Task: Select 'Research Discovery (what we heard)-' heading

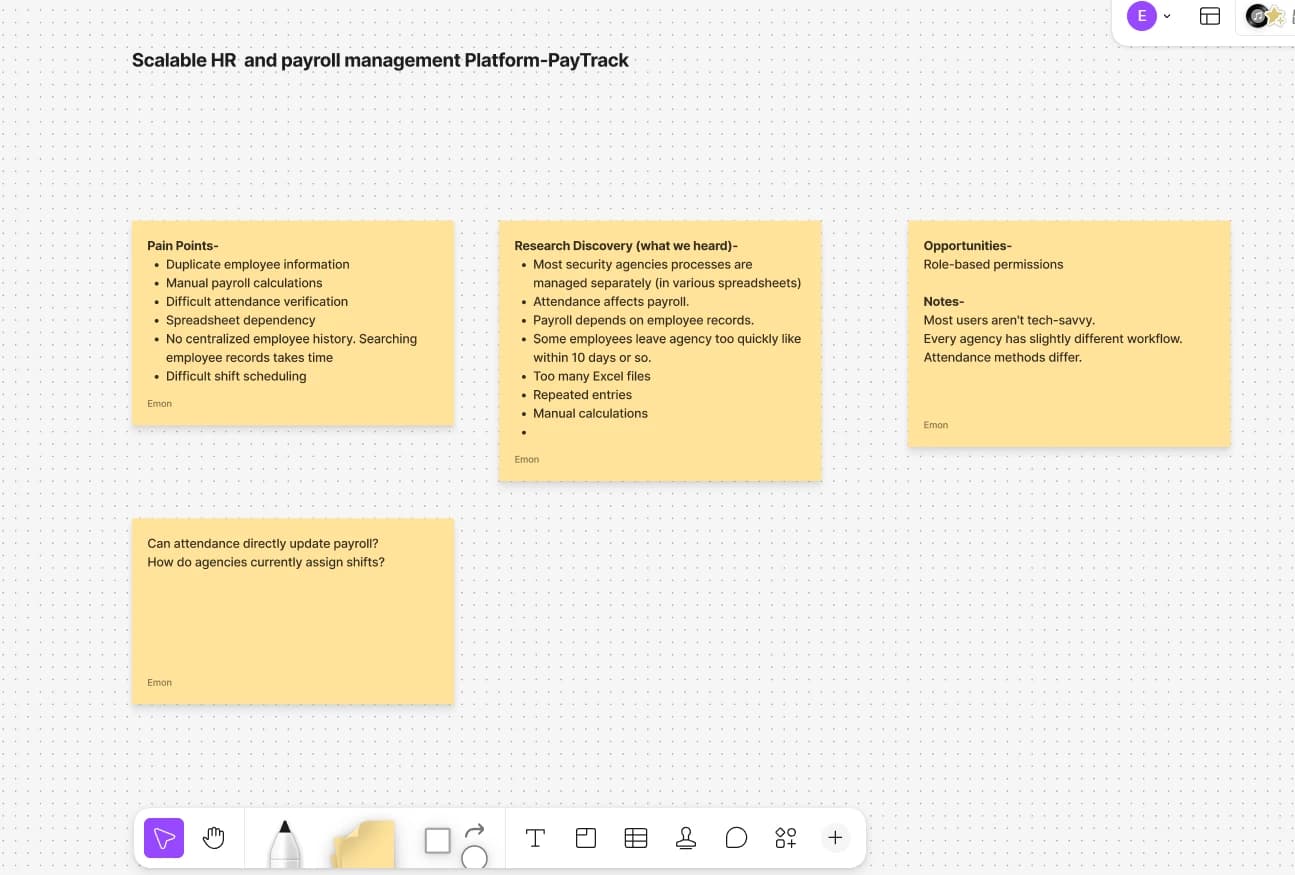Action: pos(626,246)
